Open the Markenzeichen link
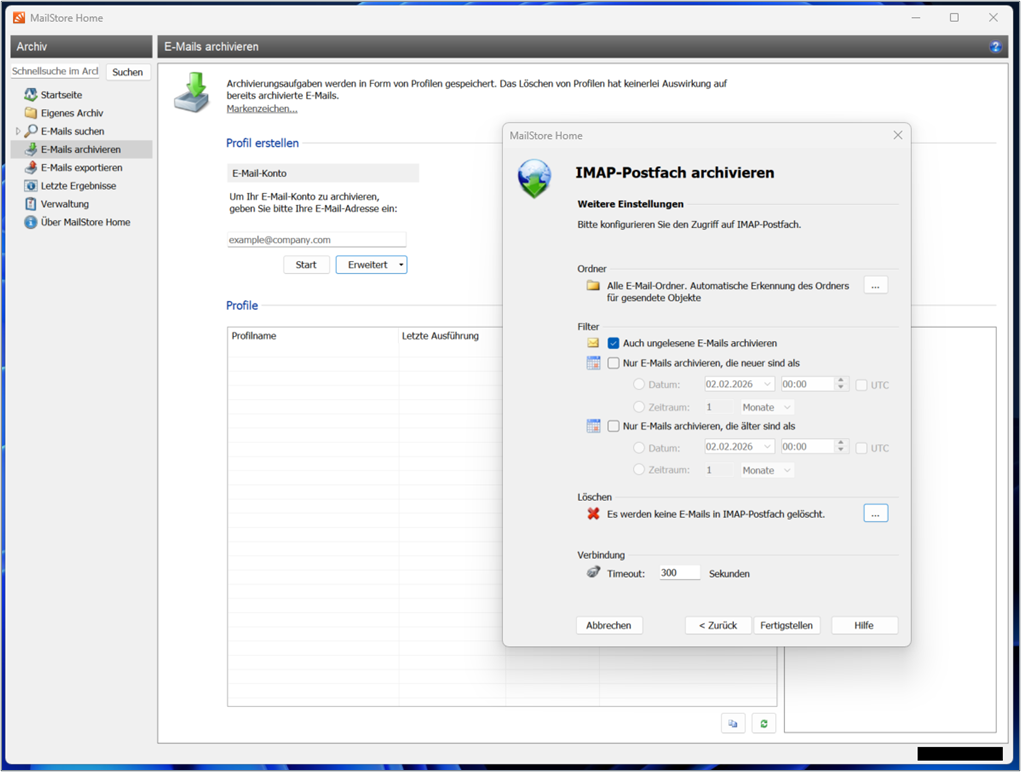 (x=261, y=109)
